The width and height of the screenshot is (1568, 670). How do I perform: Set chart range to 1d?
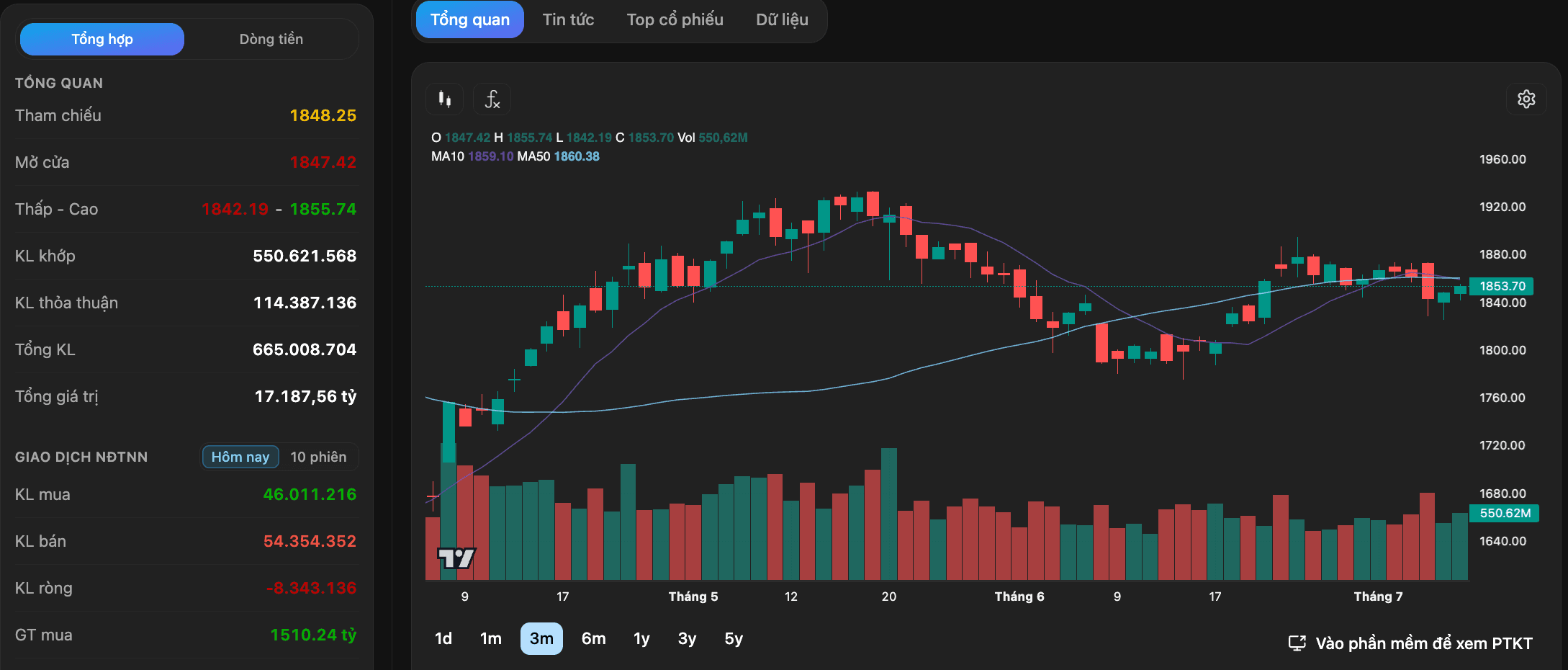443,639
